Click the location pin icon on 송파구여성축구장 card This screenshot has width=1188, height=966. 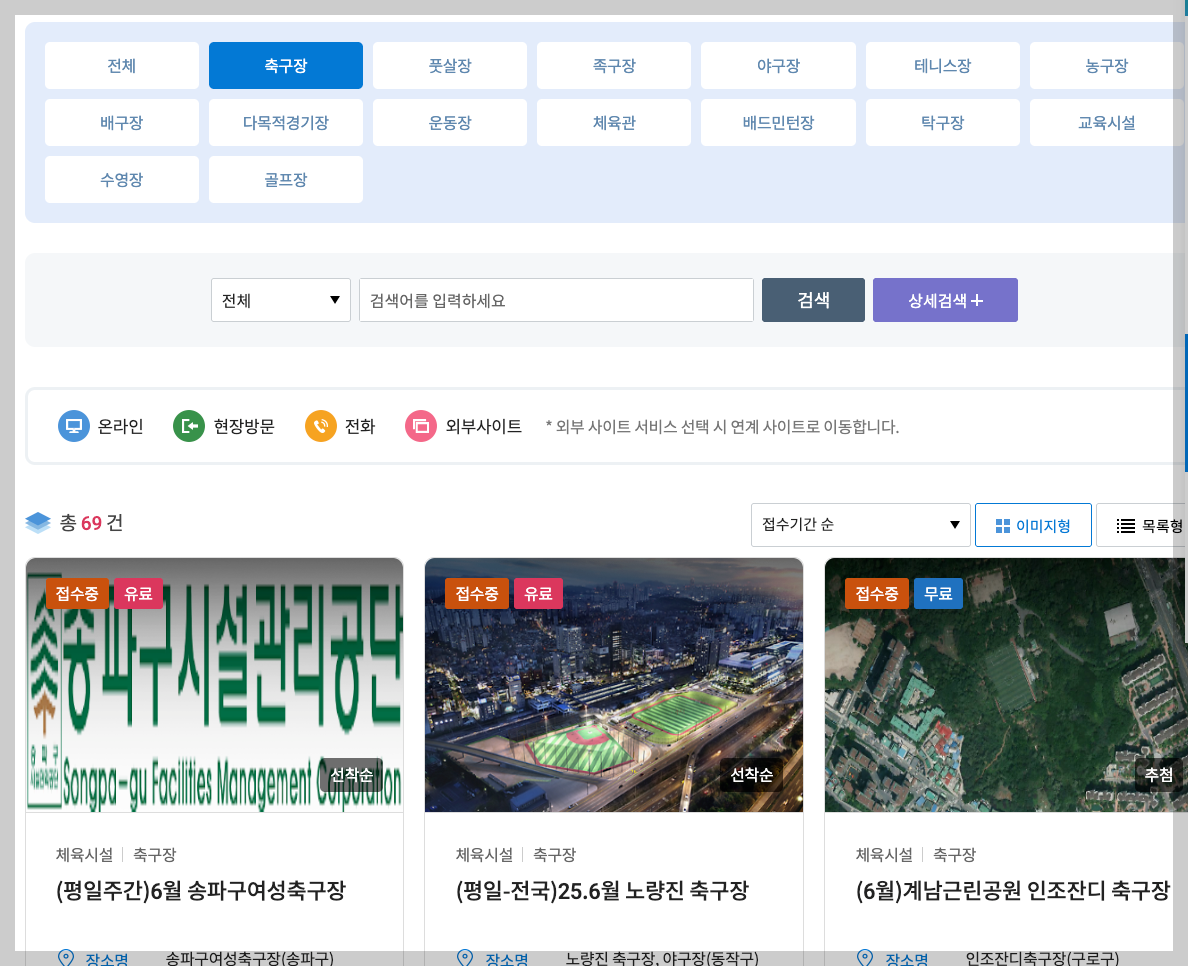(x=66, y=958)
